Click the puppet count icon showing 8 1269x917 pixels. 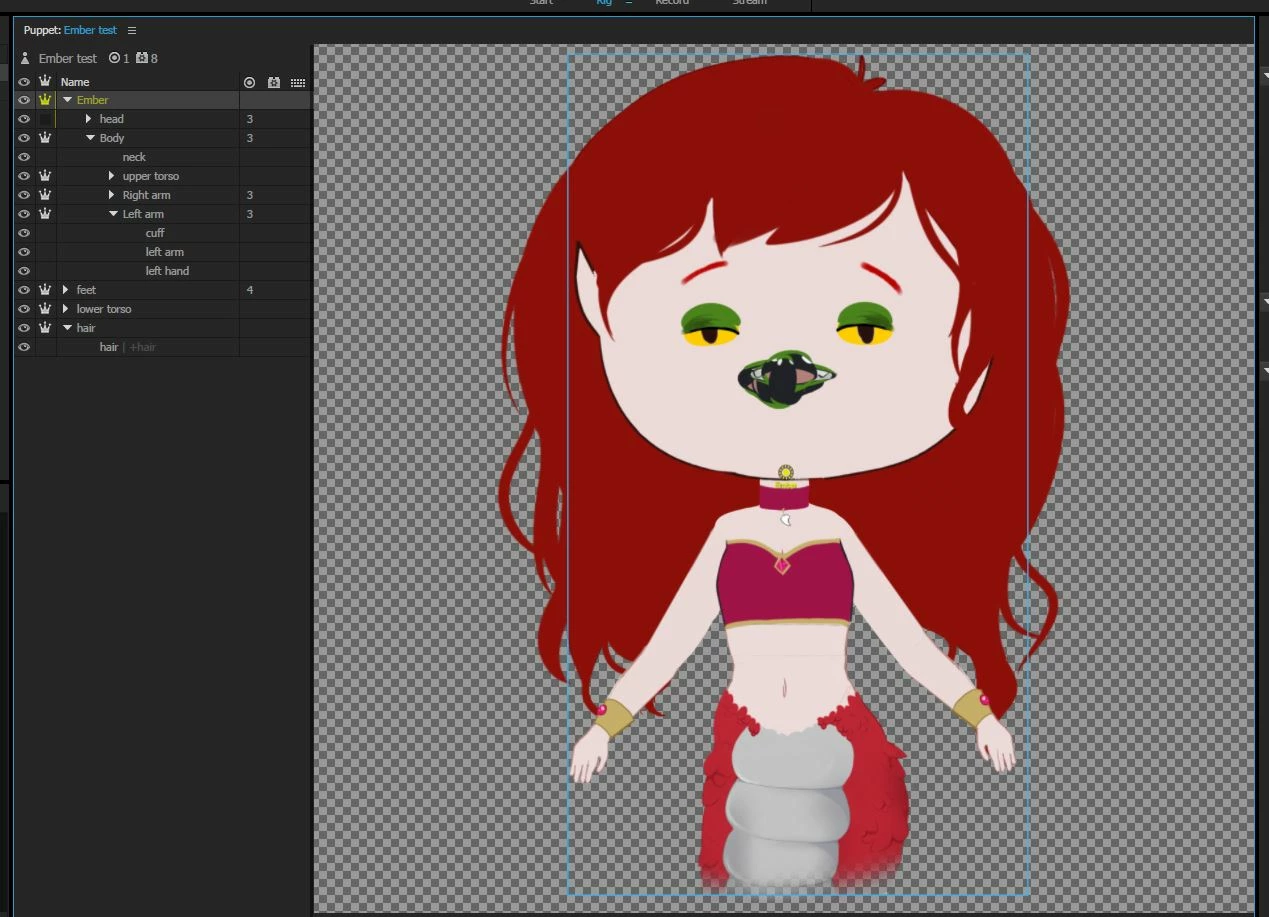pos(142,58)
